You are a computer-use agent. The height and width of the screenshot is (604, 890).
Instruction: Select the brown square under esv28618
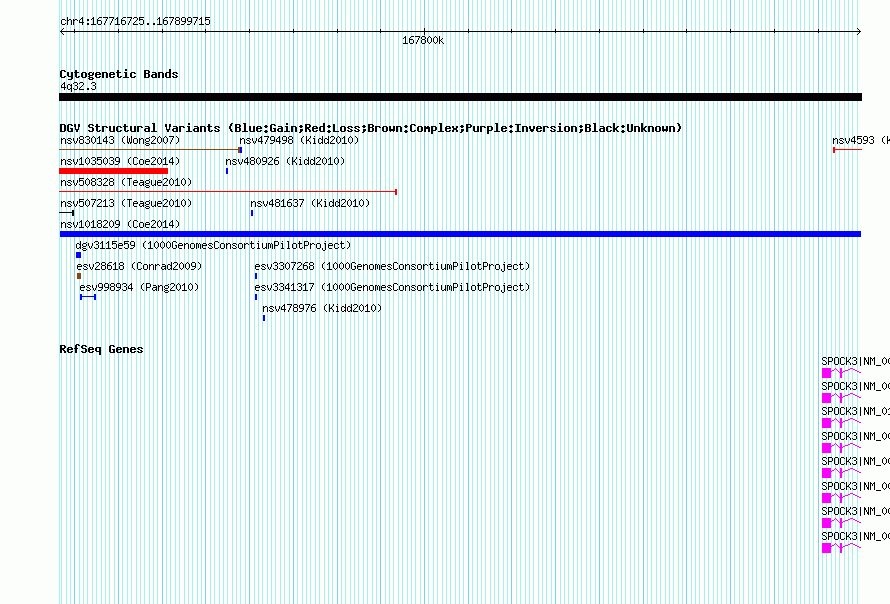[x=79, y=276]
